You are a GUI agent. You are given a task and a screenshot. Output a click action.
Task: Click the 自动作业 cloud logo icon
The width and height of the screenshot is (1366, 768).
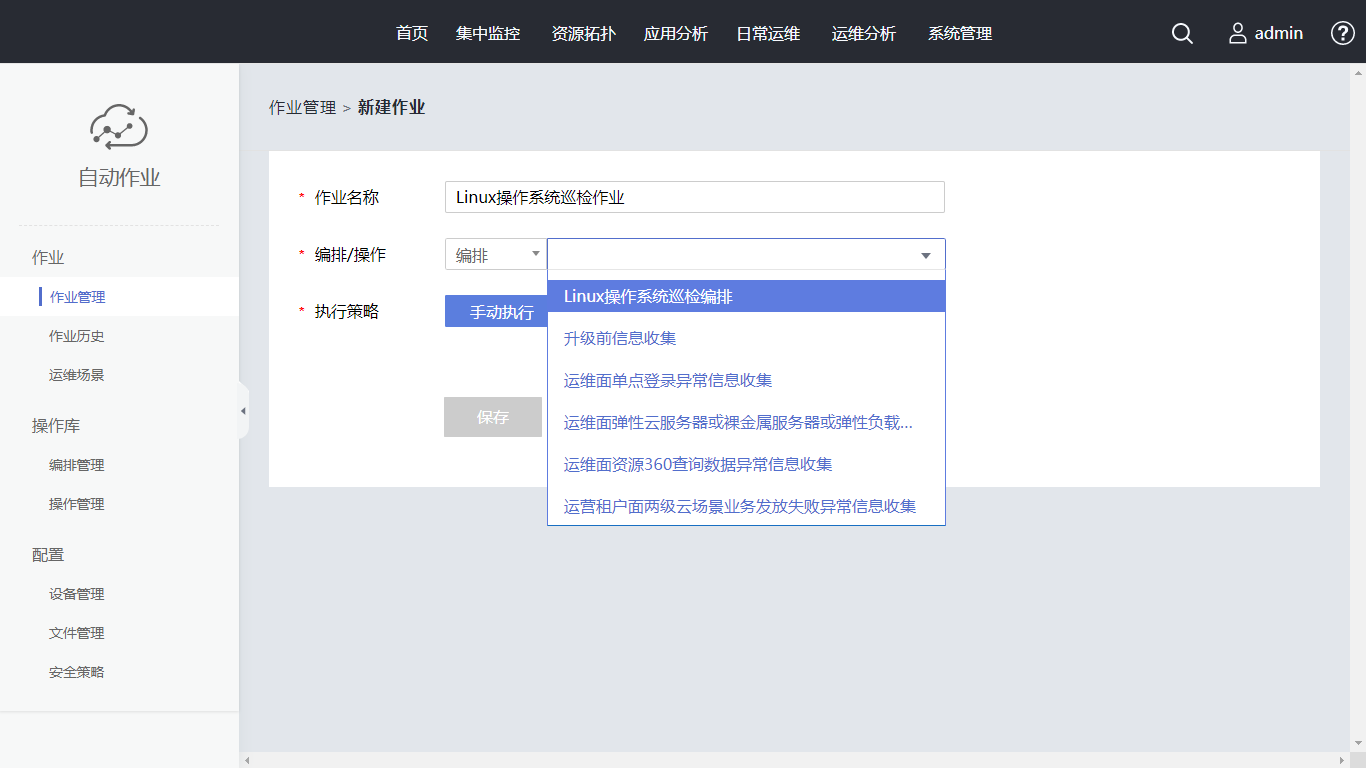119,127
